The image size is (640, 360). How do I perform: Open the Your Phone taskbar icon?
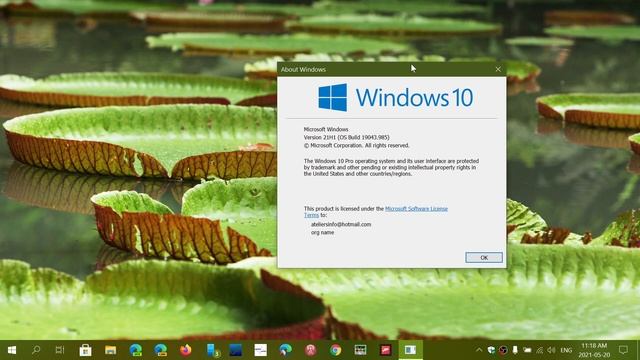(x=212, y=350)
